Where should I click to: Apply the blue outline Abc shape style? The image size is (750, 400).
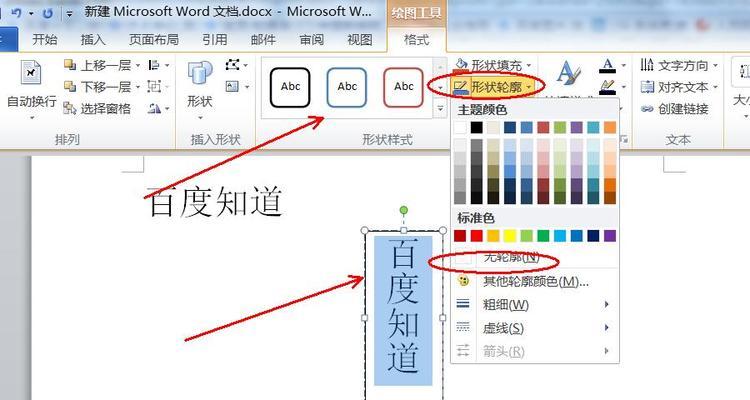click(x=347, y=87)
